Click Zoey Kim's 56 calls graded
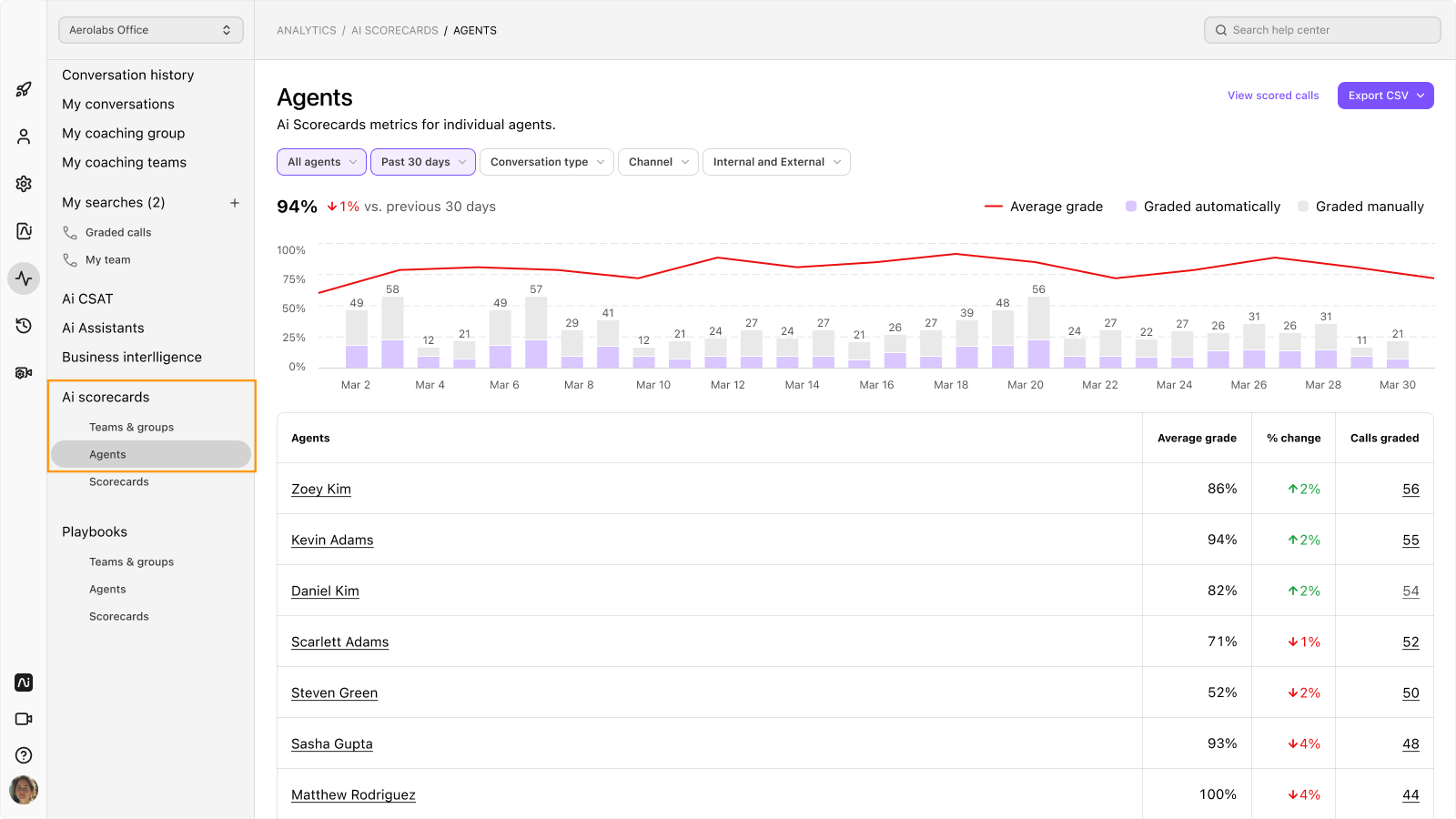The width and height of the screenshot is (1456, 819). [x=1410, y=490]
